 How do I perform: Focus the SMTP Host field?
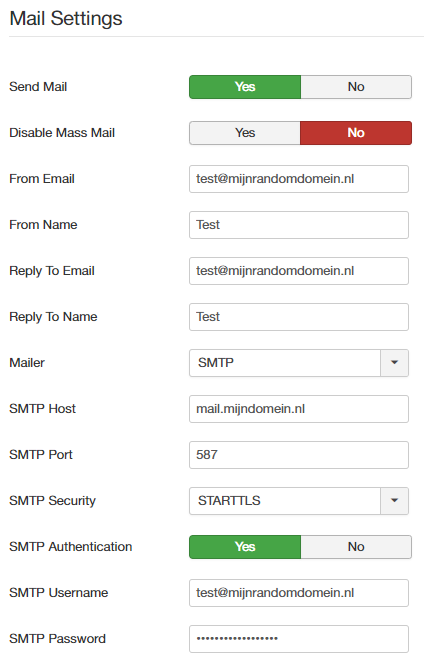[299, 409]
